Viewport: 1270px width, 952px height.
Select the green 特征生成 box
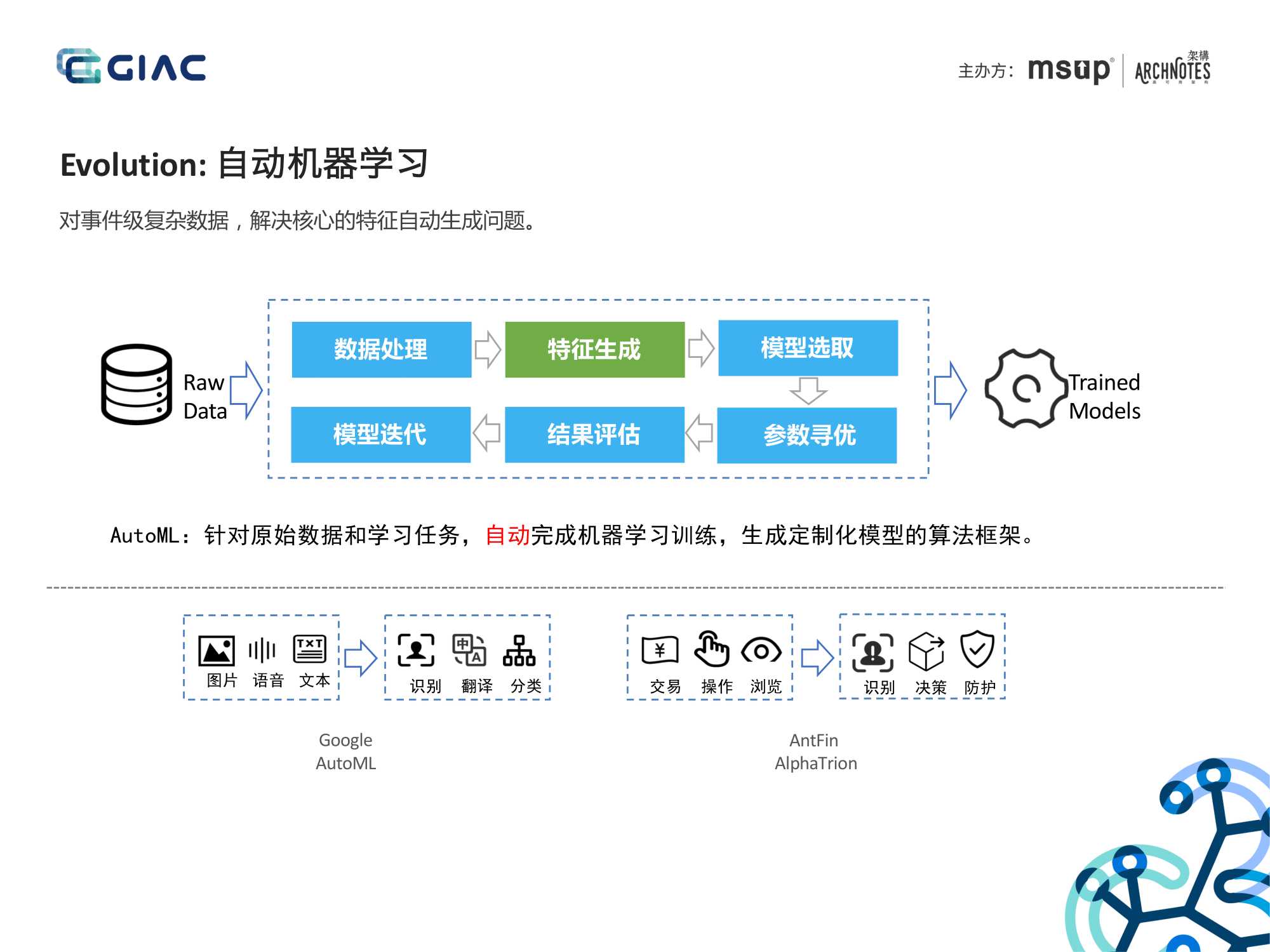tap(595, 350)
